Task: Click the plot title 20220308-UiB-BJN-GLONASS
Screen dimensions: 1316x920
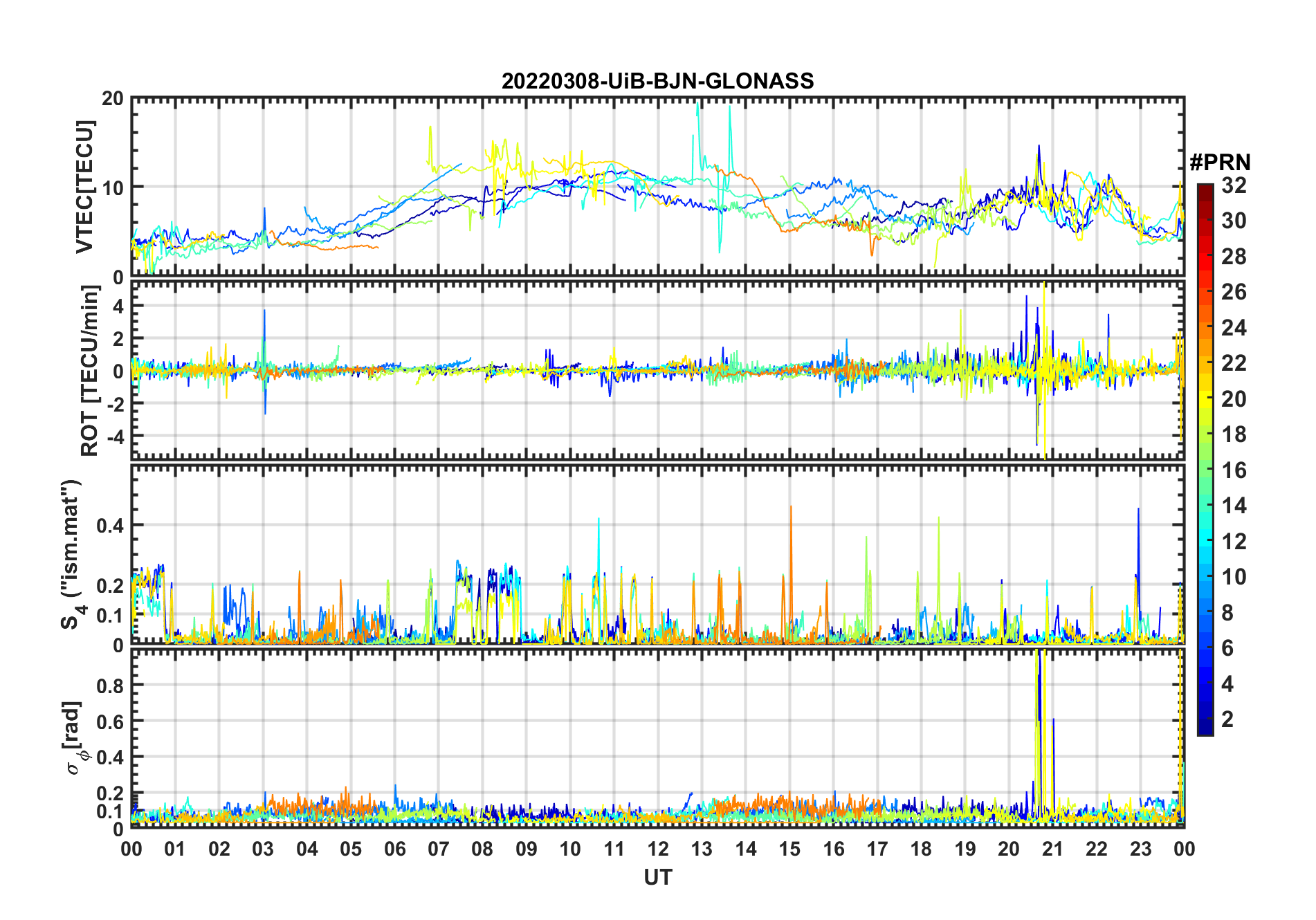Action: click(657, 82)
